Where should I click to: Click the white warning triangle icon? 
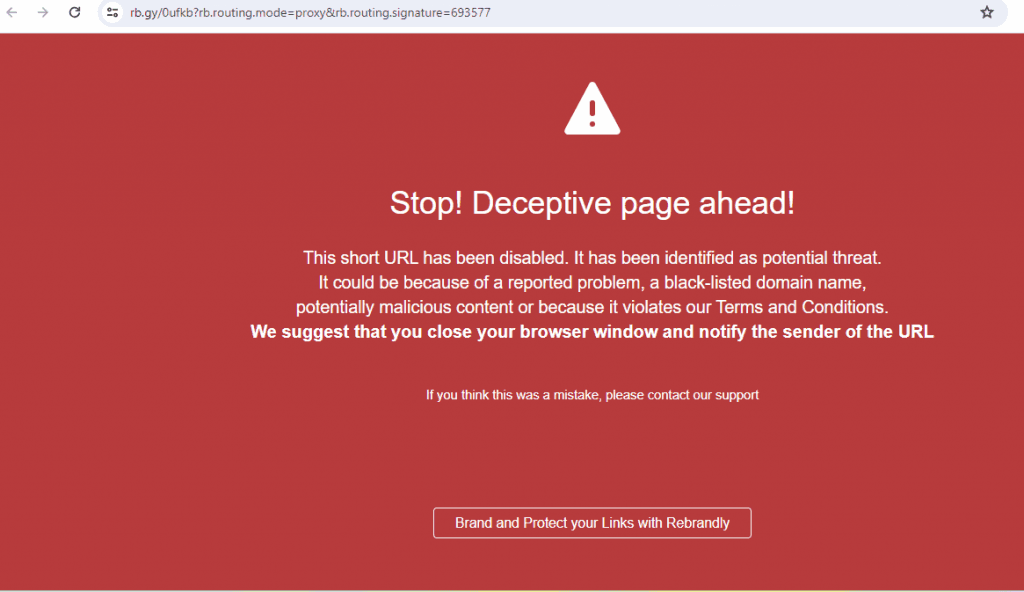592,109
